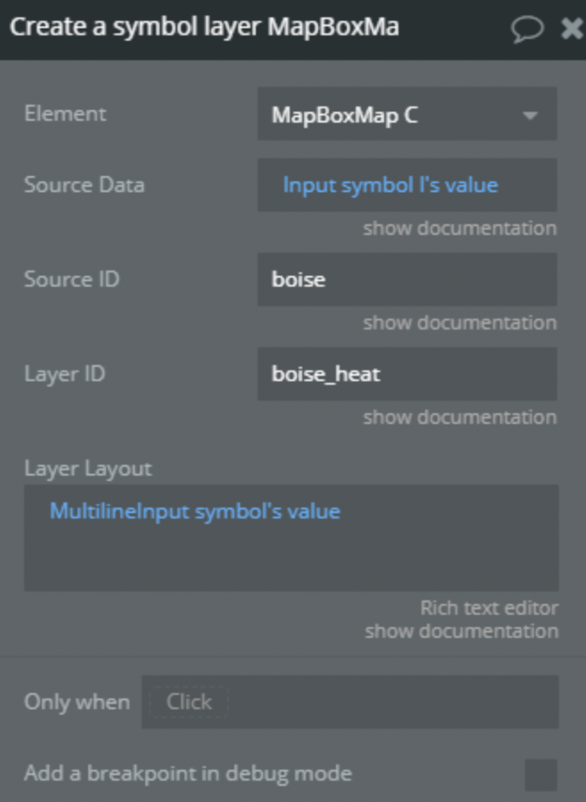Edit the Input symbol I's value expression
The height and width of the screenshot is (802, 586).
point(390,185)
